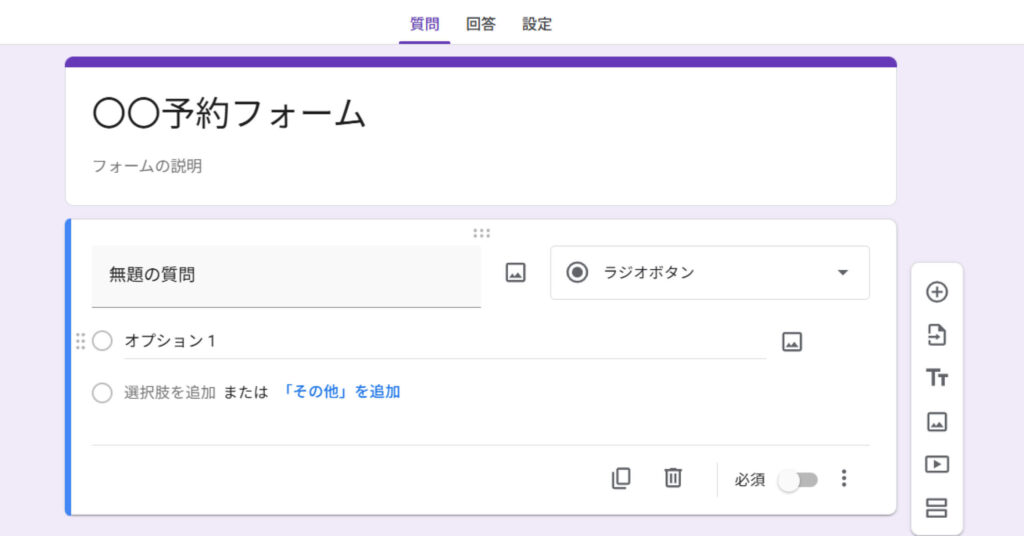Open the question's three-dot more options menu
This screenshot has height=536, width=1024.
point(844,479)
